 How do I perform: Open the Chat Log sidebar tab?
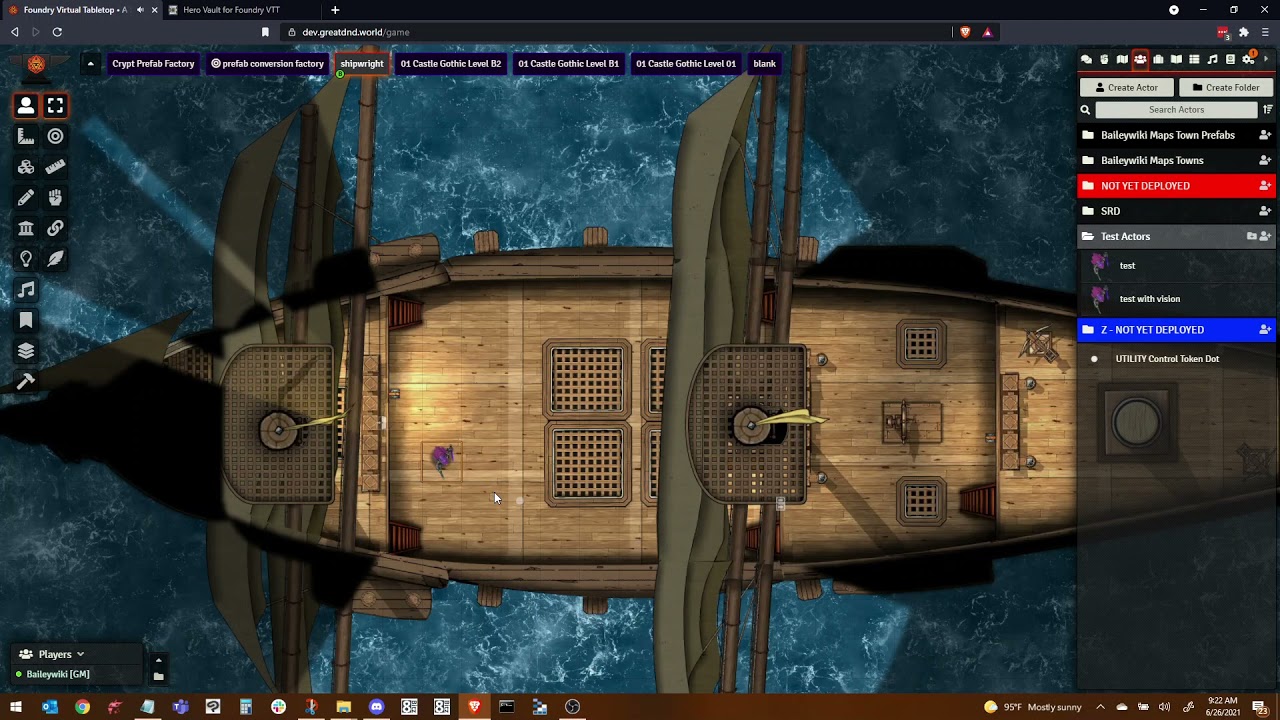coord(1086,60)
